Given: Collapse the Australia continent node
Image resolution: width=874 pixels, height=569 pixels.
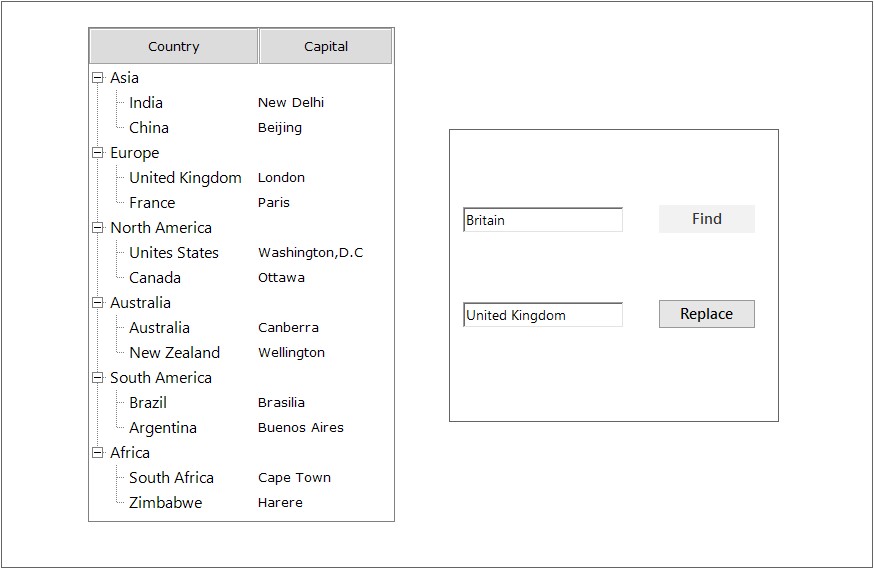Looking at the screenshot, I should pyautogui.click(x=98, y=303).
